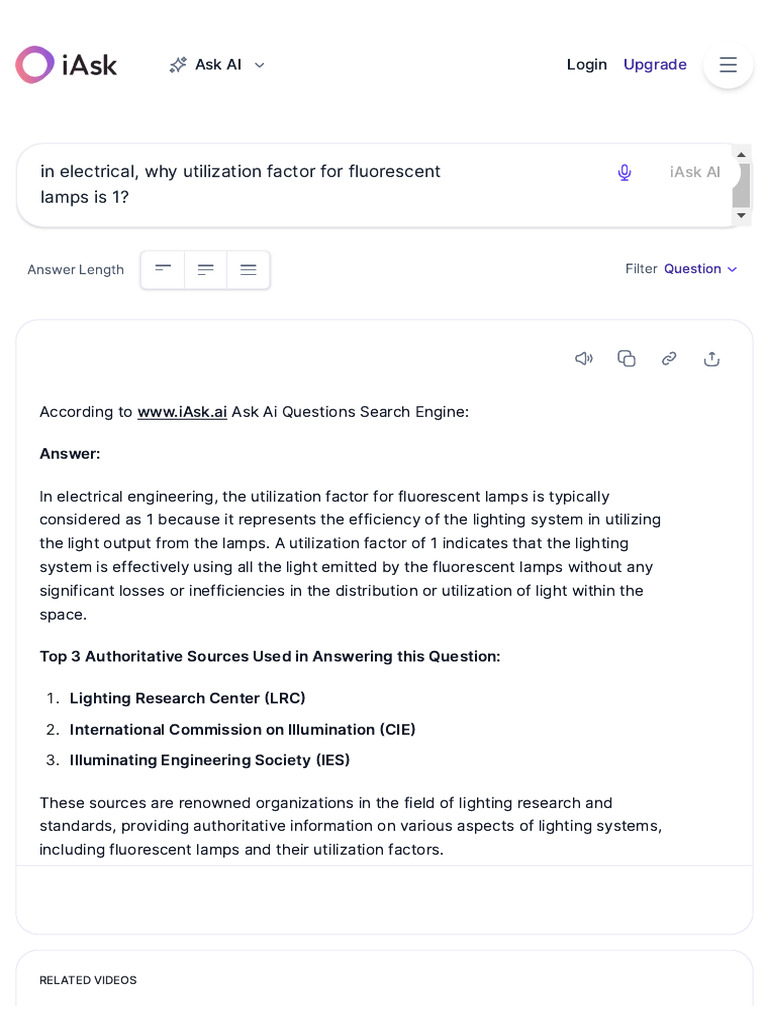Open the hamburger menu button
This screenshot has width=768, height=1024.
[x=728, y=64]
